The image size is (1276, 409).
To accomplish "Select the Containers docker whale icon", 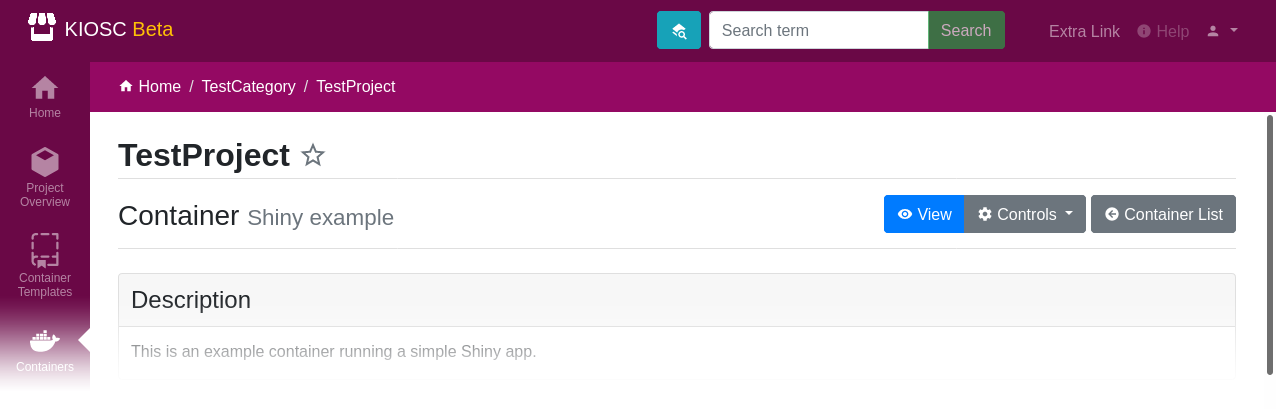I will coord(45,342).
